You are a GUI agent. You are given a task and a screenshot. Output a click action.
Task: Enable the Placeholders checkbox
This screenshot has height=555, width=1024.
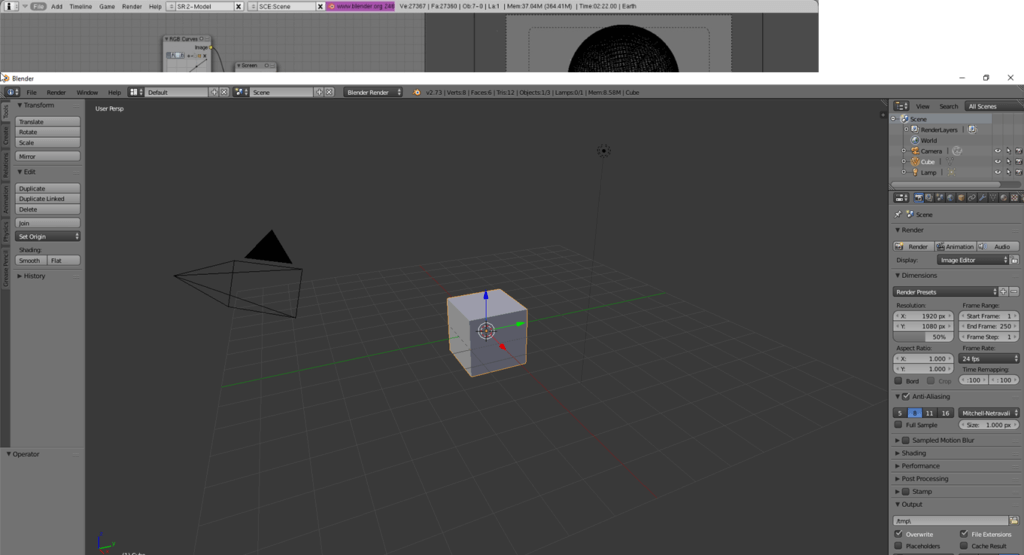click(899, 545)
